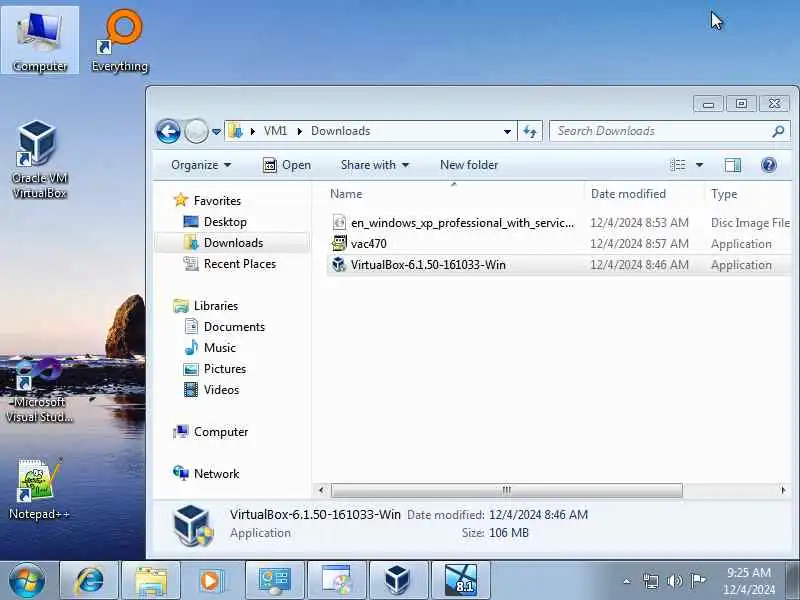Select Network in the navigation pane
The image size is (800, 600).
[216, 473]
